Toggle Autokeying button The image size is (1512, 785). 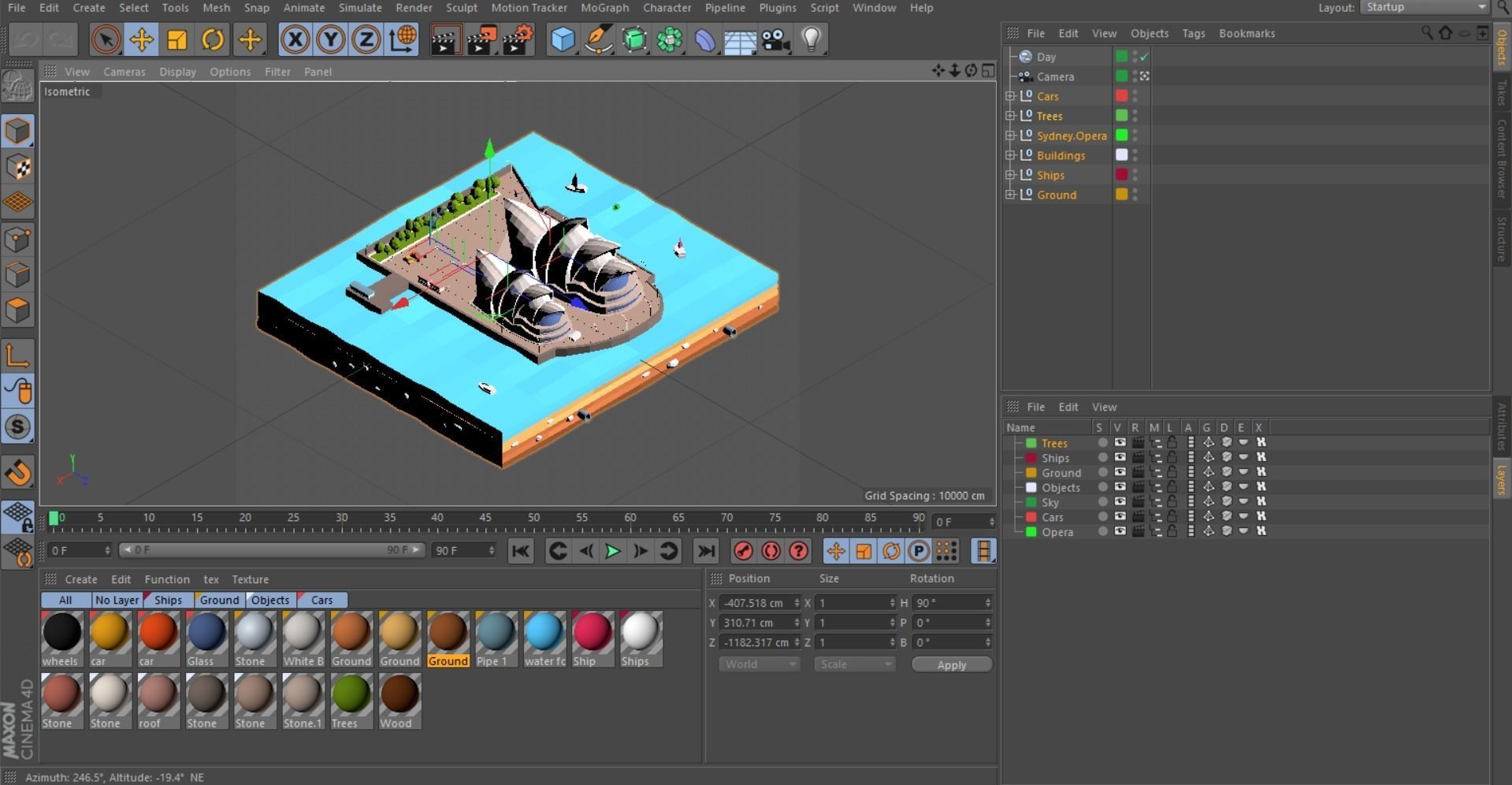(771, 551)
